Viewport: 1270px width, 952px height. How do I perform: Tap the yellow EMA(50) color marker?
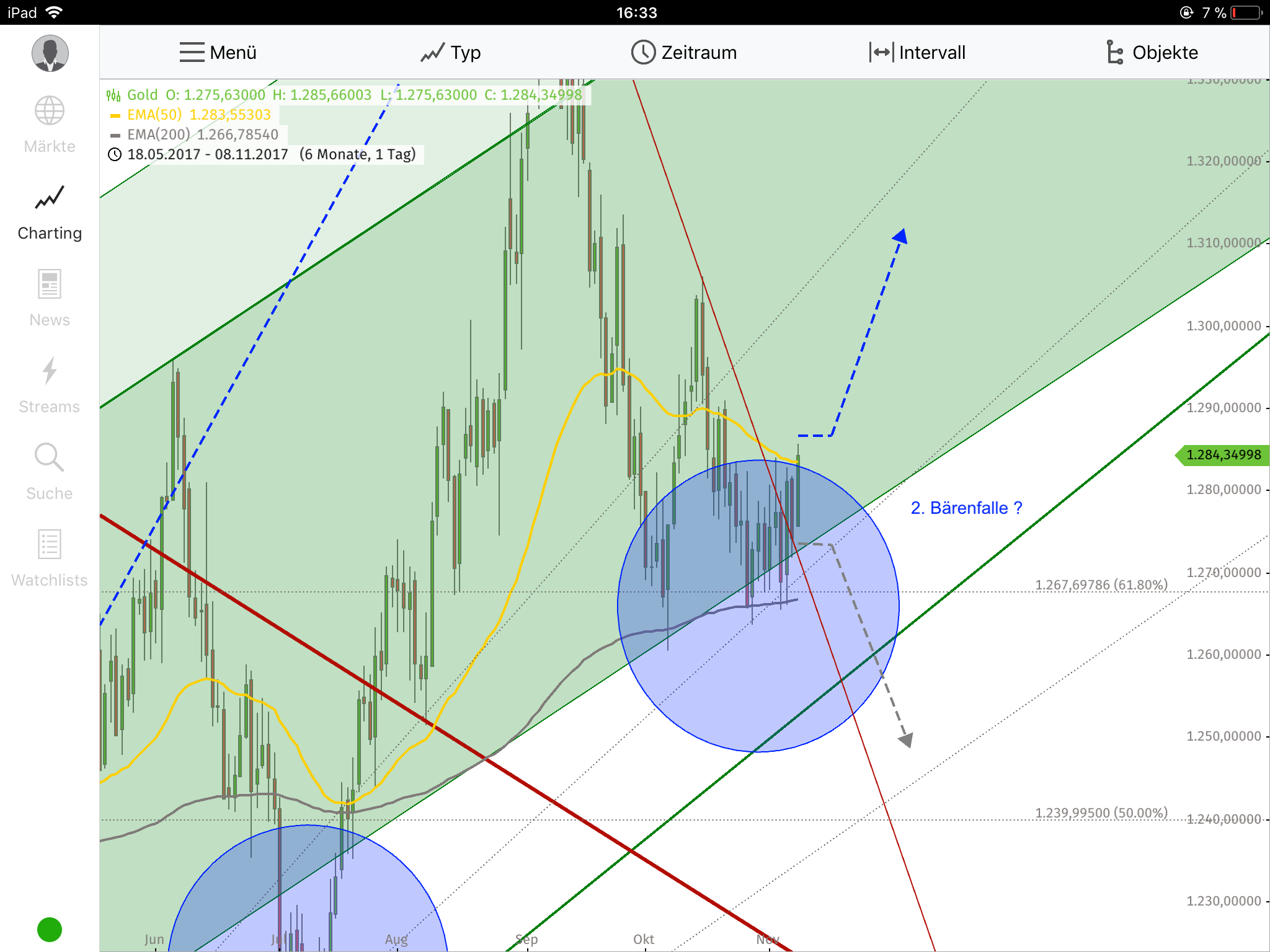(x=115, y=114)
